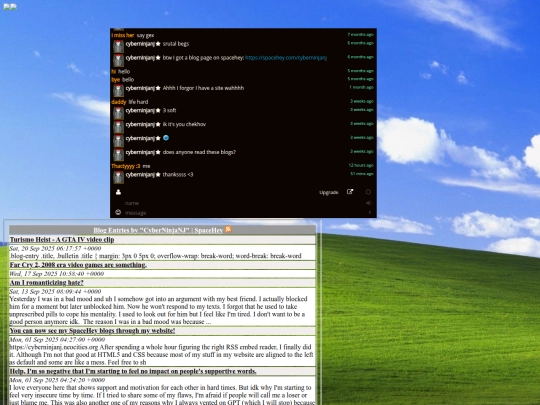Click the 'hi' username in chat

[x=114, y=72]
